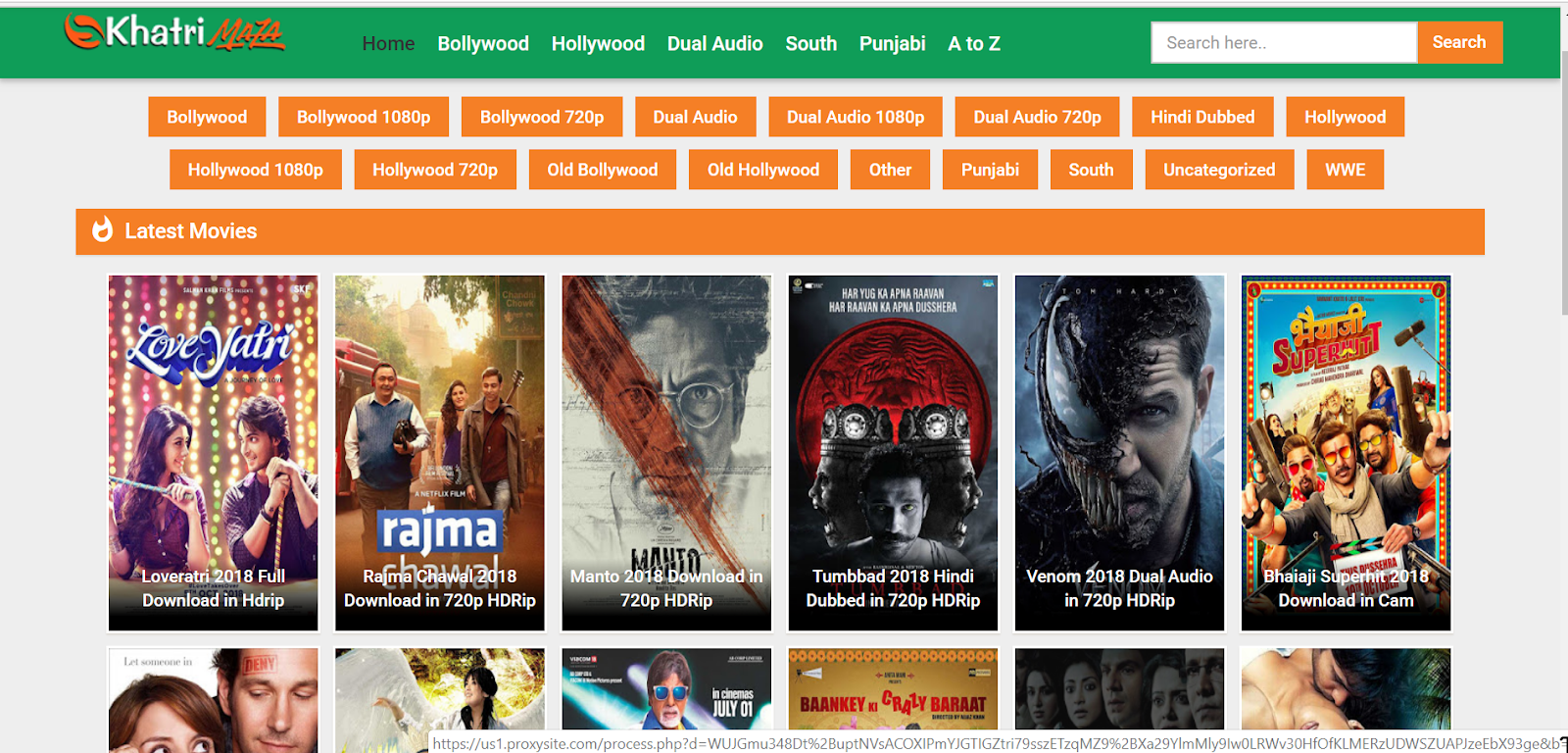
Task: Open the Hollywood nav menu item
Action: (598, 43)
